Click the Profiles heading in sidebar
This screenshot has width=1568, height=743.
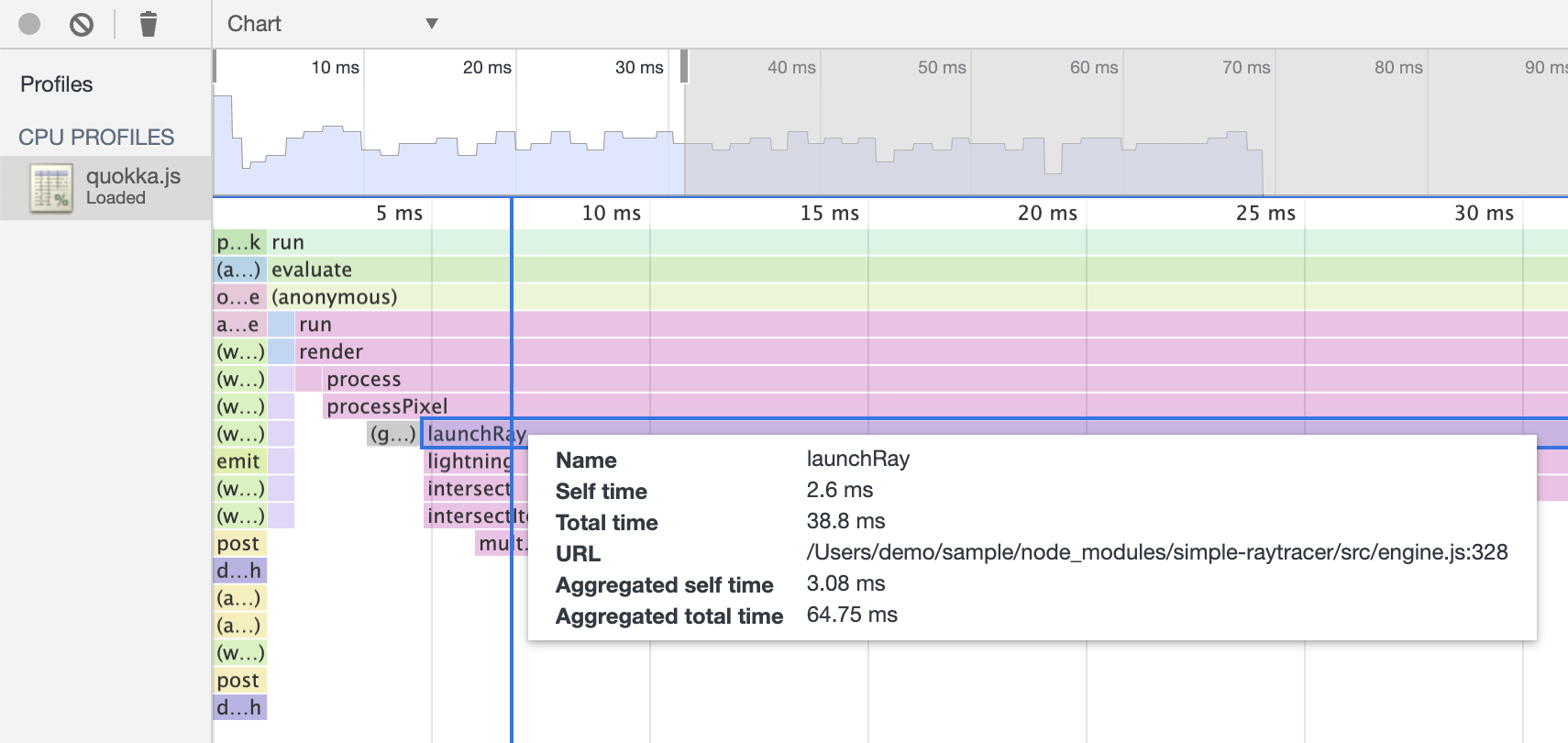pyautogui.click(x=57, y=84)
